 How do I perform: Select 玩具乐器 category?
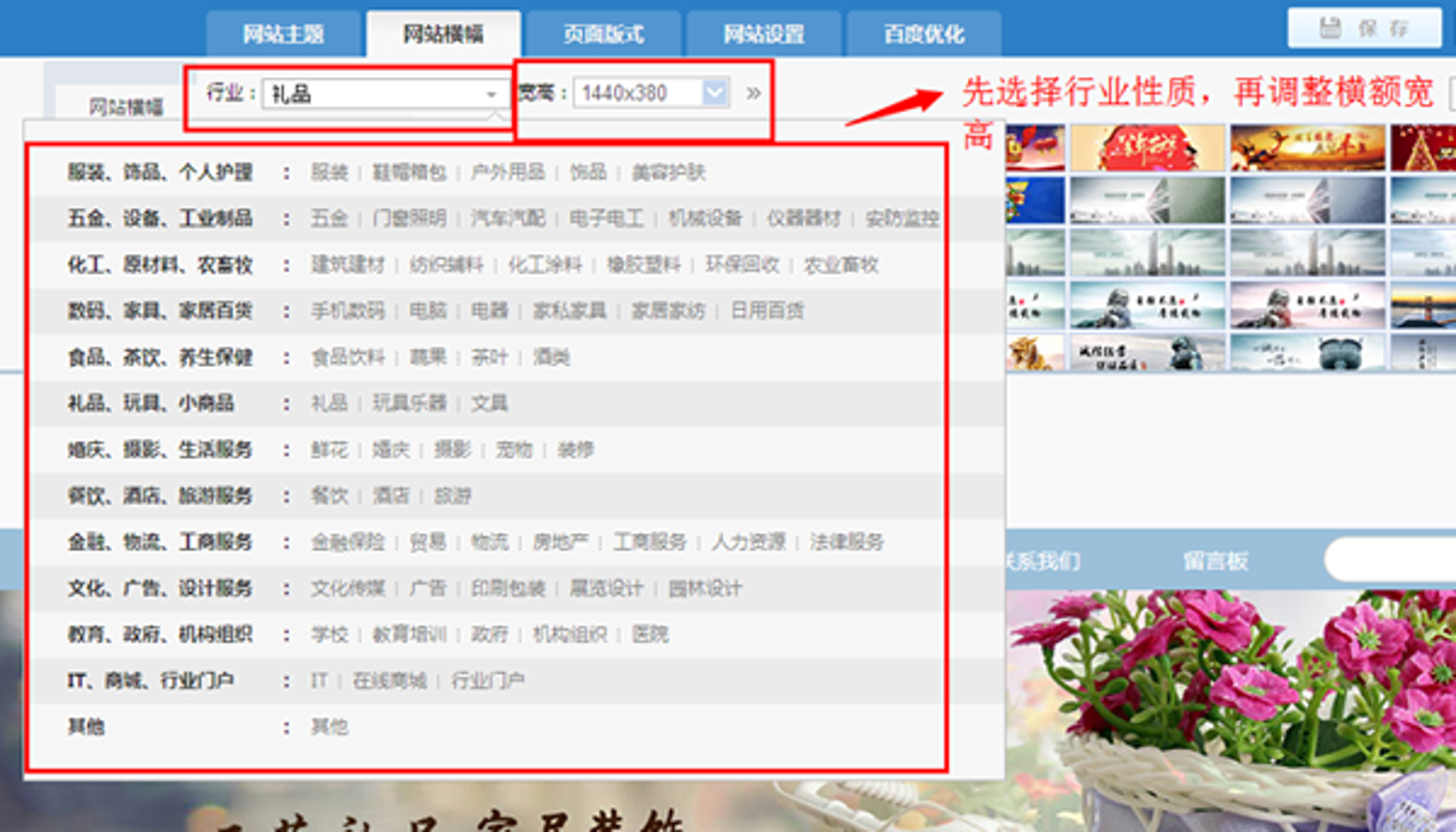[409, 403]
